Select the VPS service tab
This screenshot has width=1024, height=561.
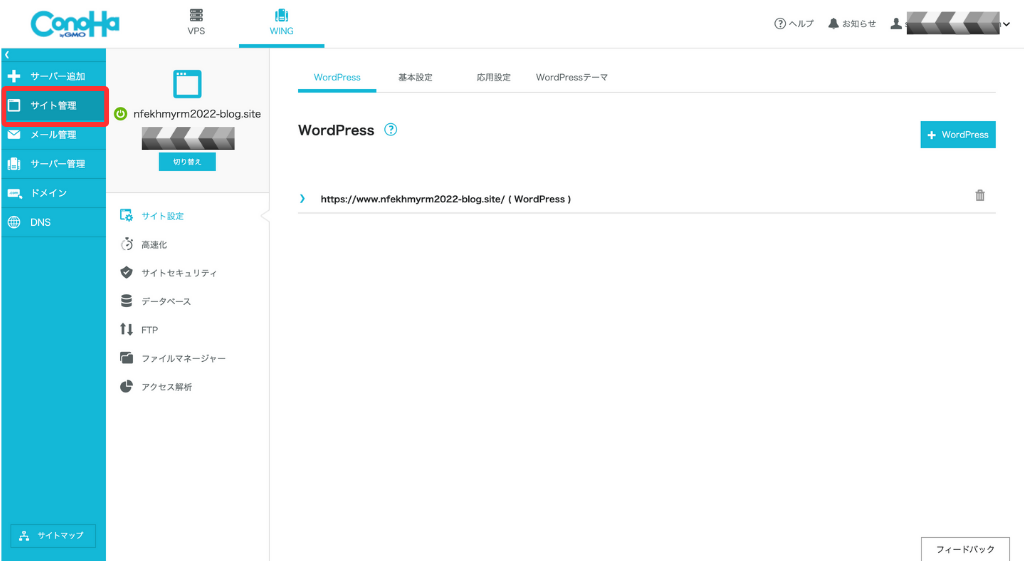click(x=196, y=23)
